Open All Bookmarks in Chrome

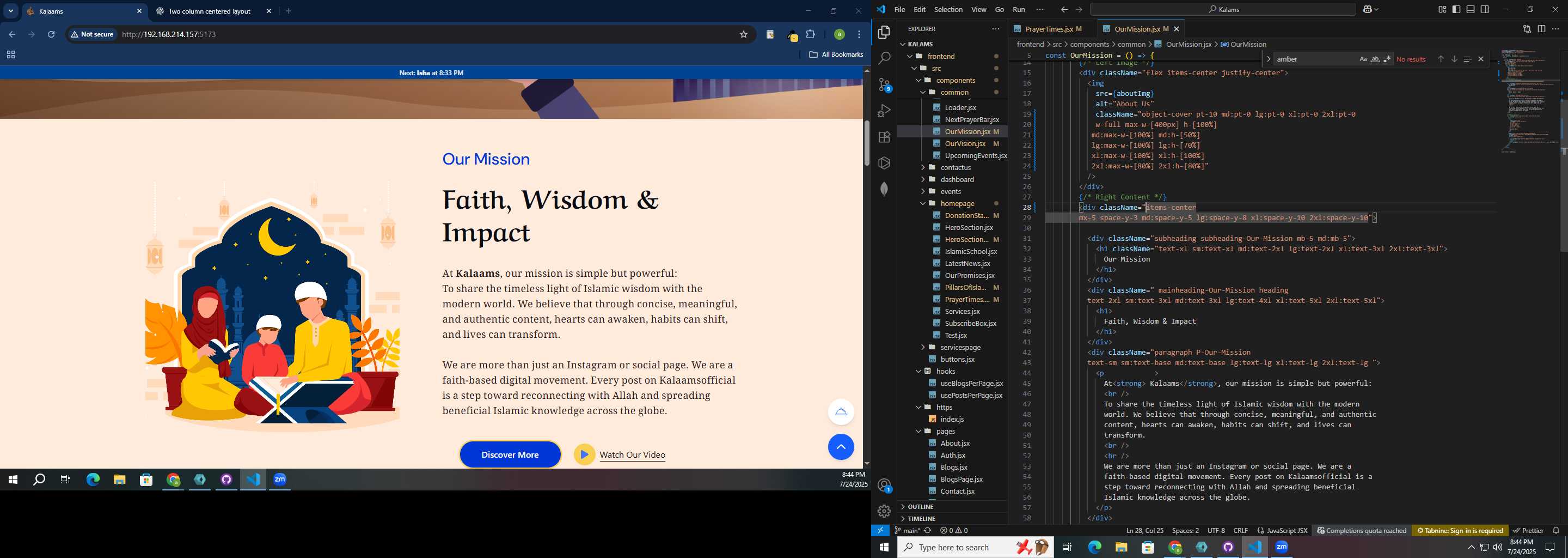pos(836,54)
